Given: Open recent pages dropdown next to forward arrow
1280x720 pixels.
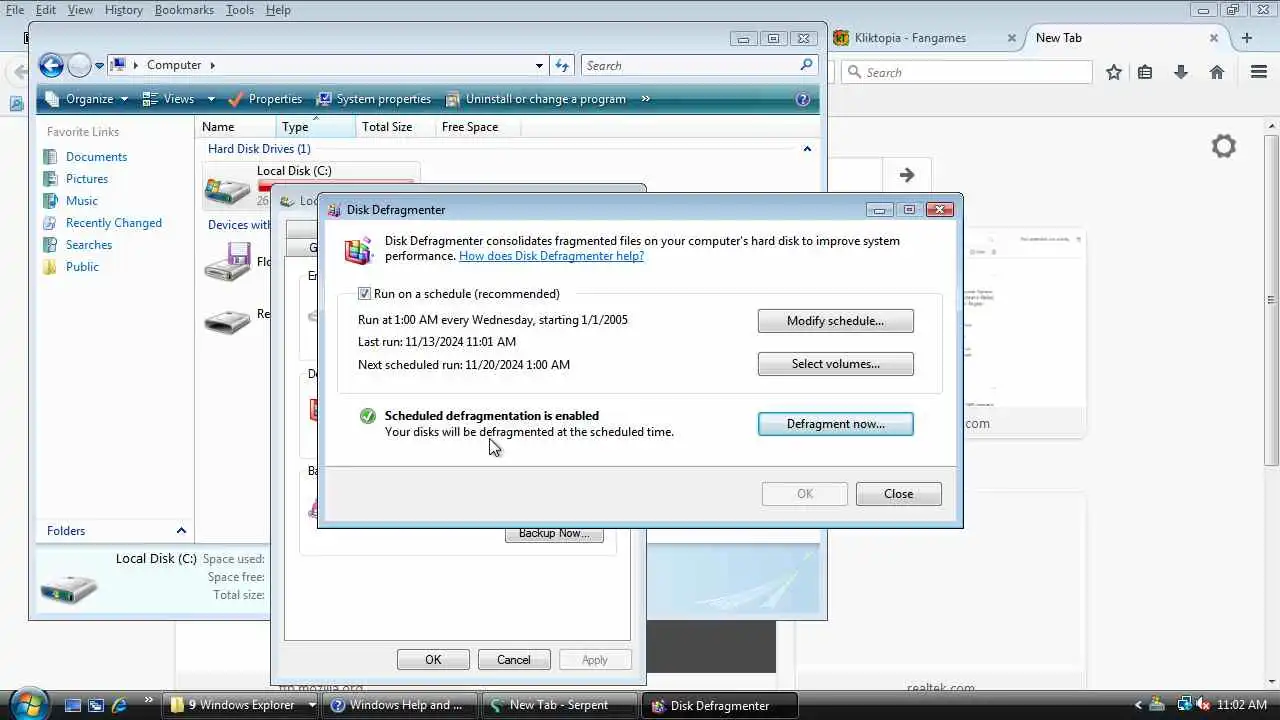Looking at the screenshot, I should (x=99, y=66).
